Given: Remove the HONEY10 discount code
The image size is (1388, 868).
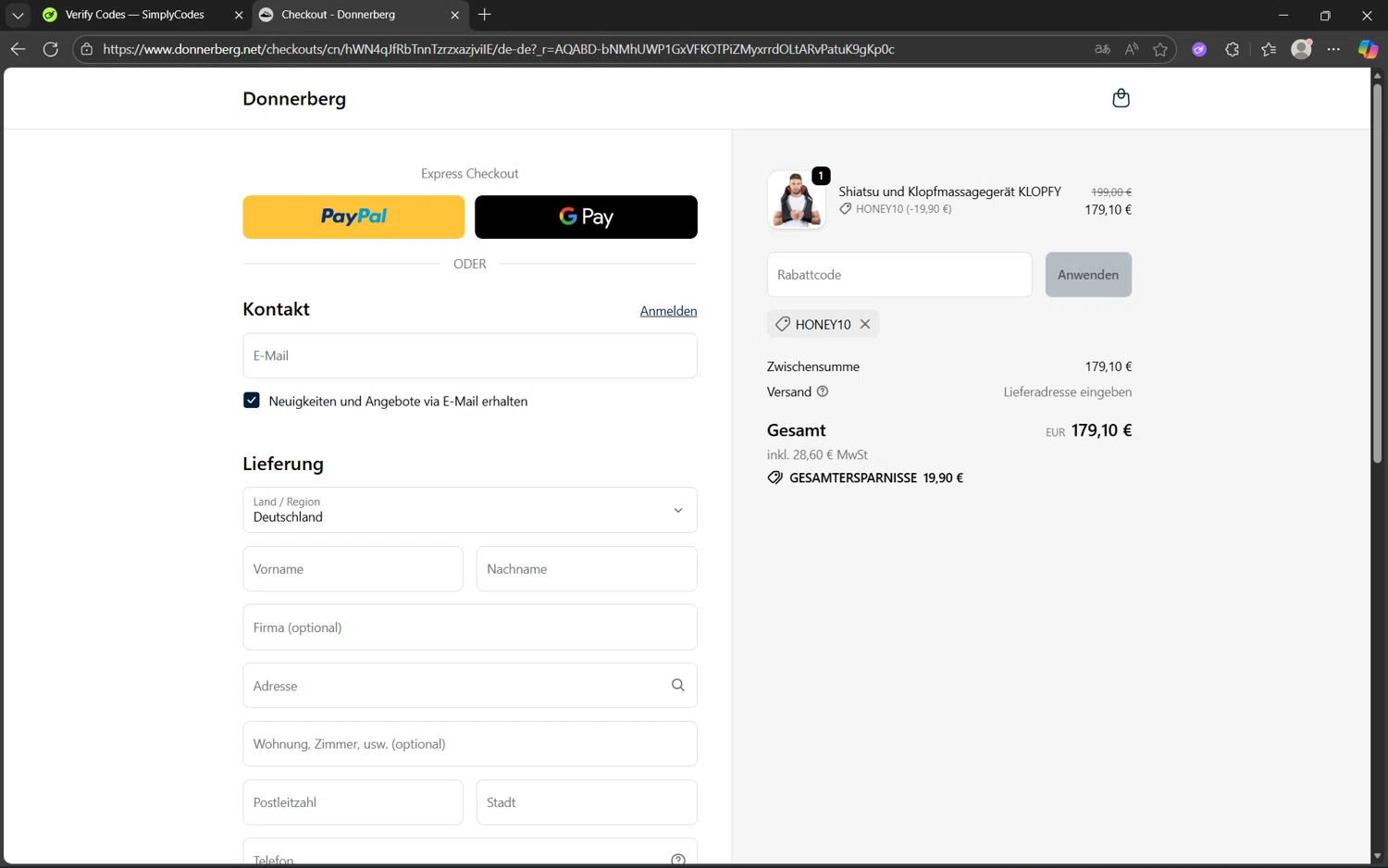Looking at the screenshot, I should [865, 324].
